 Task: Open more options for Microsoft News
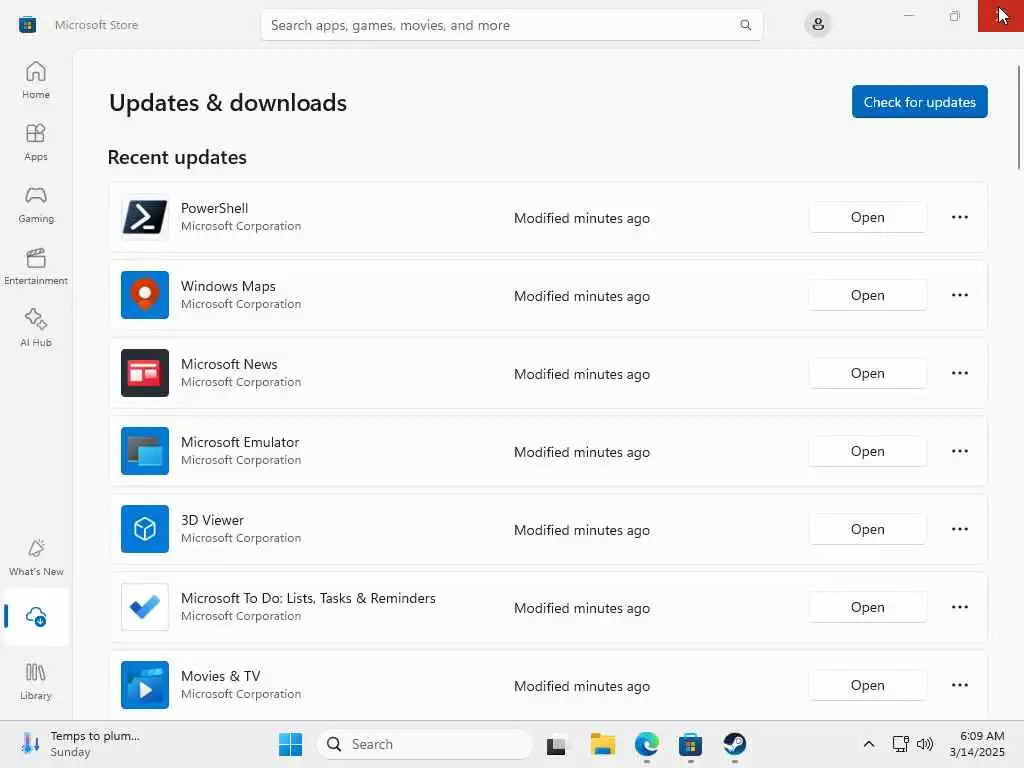[960, 373]
